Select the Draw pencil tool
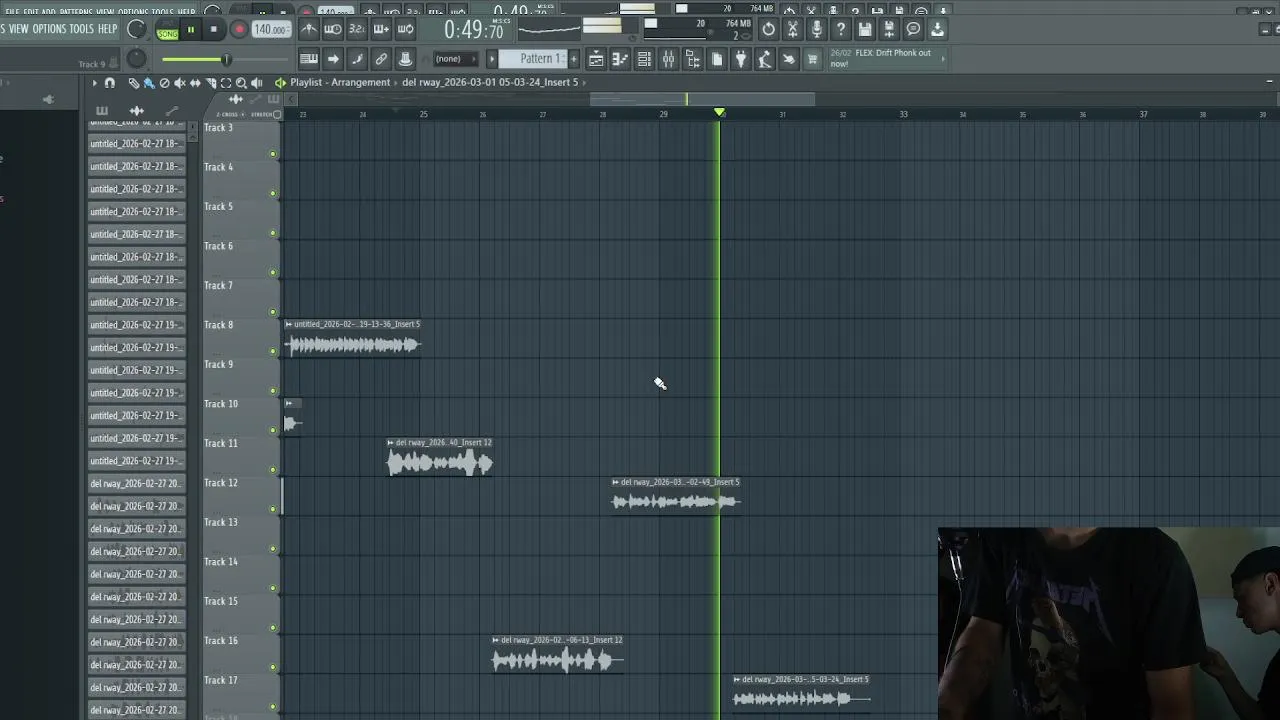 pyautogui.click(x=134, y=83)
